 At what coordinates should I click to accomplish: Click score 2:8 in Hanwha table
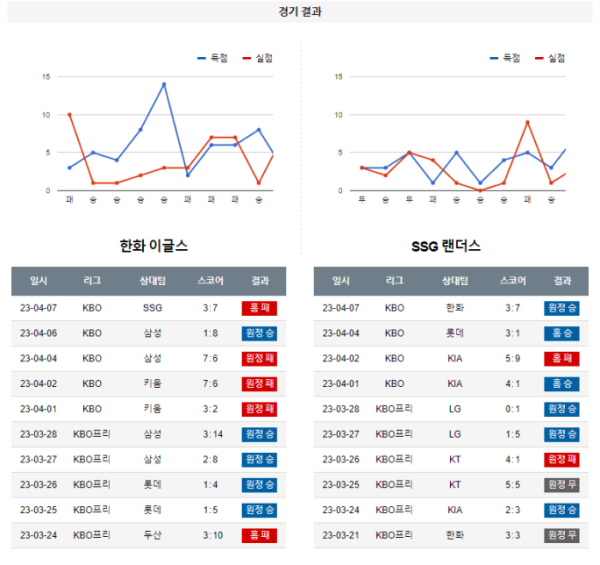pos(210,460)
